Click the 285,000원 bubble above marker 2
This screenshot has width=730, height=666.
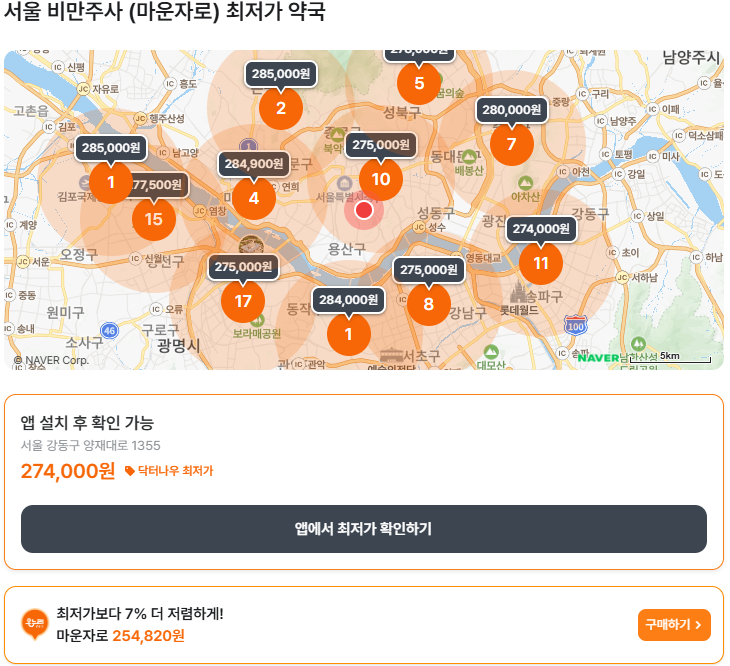click(281, 74)
